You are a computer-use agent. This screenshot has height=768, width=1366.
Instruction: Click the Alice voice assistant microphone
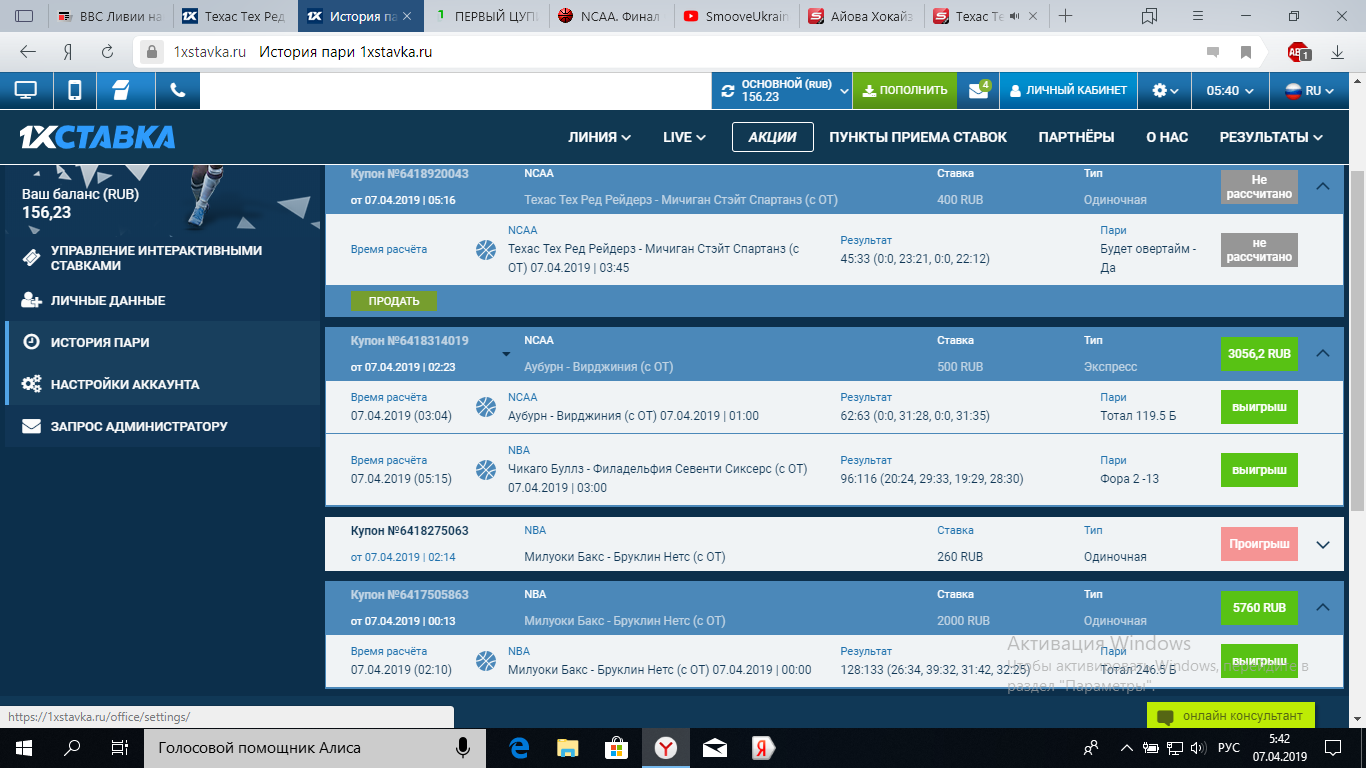(463, 747)
